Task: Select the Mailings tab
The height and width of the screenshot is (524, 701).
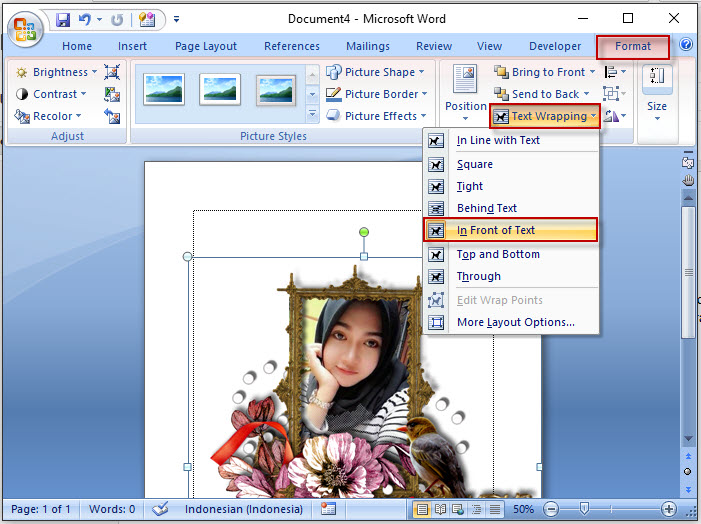Action: tap(367, 46)
